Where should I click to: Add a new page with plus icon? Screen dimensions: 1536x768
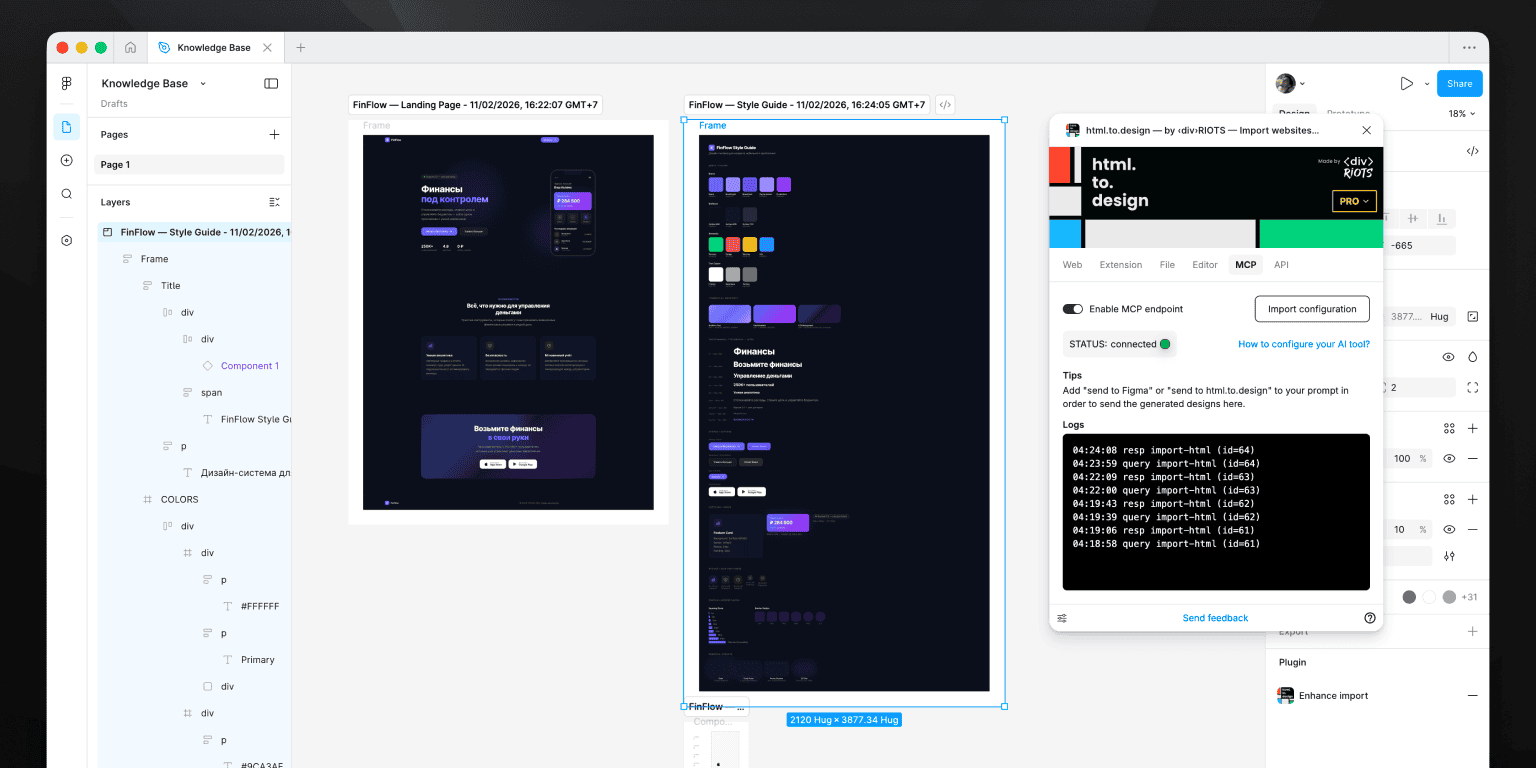tap(274, 135)
